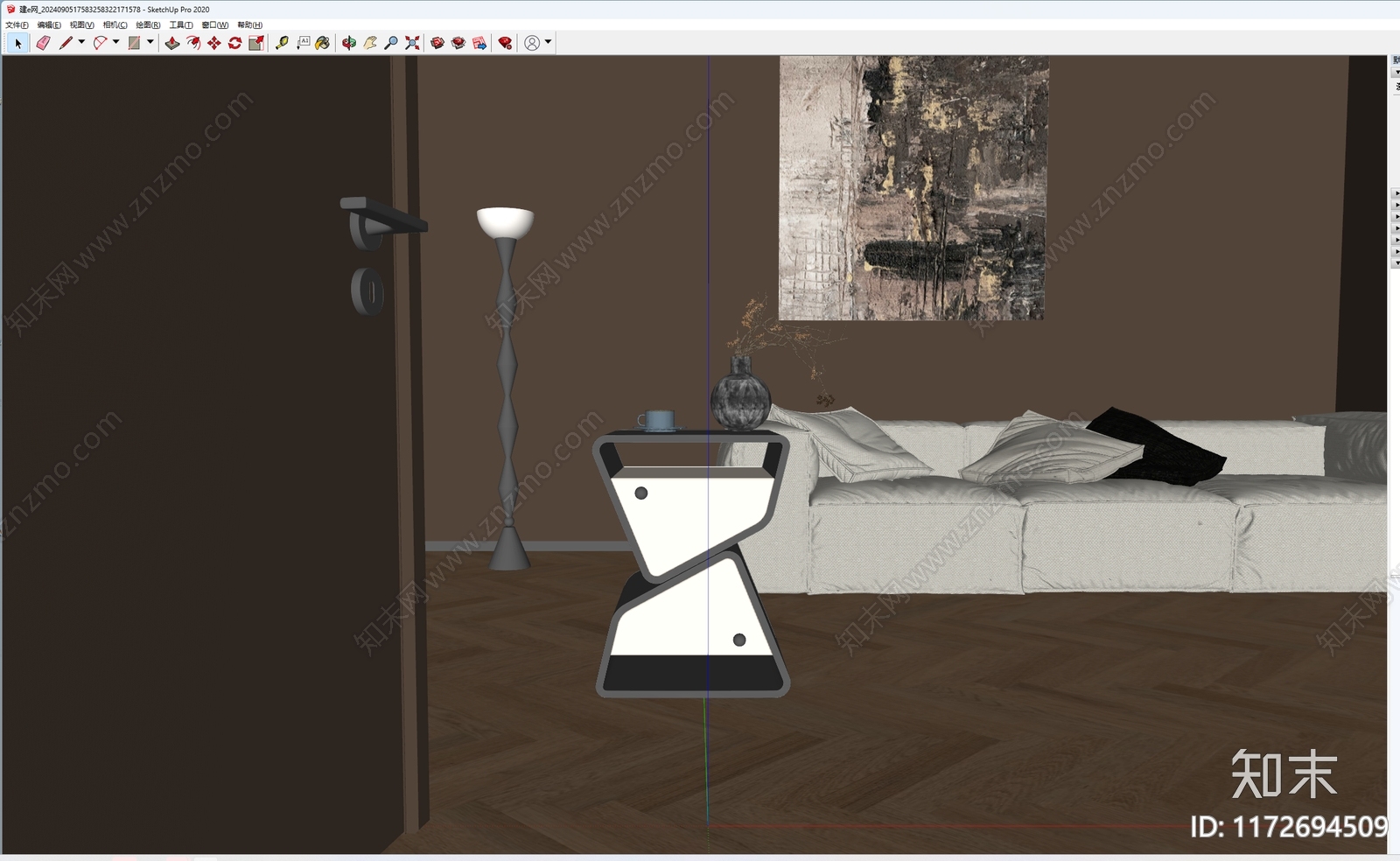Pick the Arc drawing tool
The image size is (1400, 861).
[100, 43]
